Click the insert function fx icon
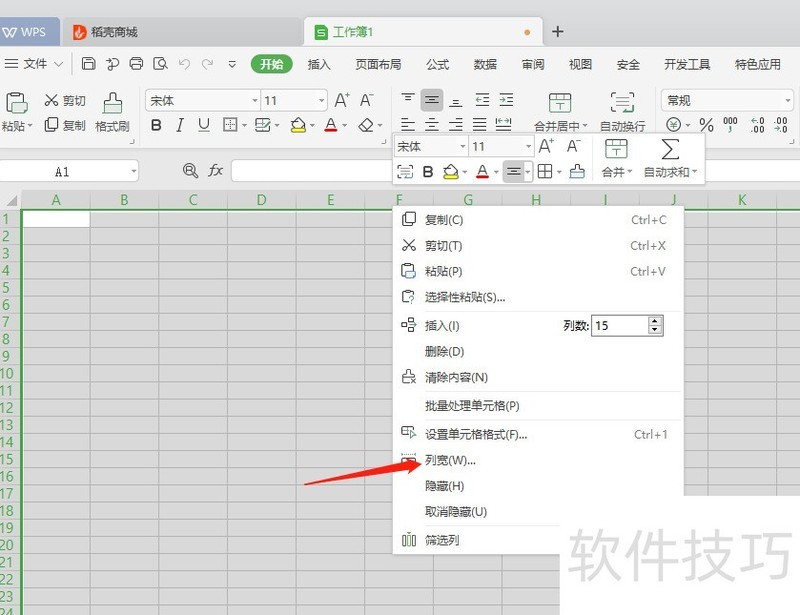Screen dimensions: 800x615 [215, 171]
